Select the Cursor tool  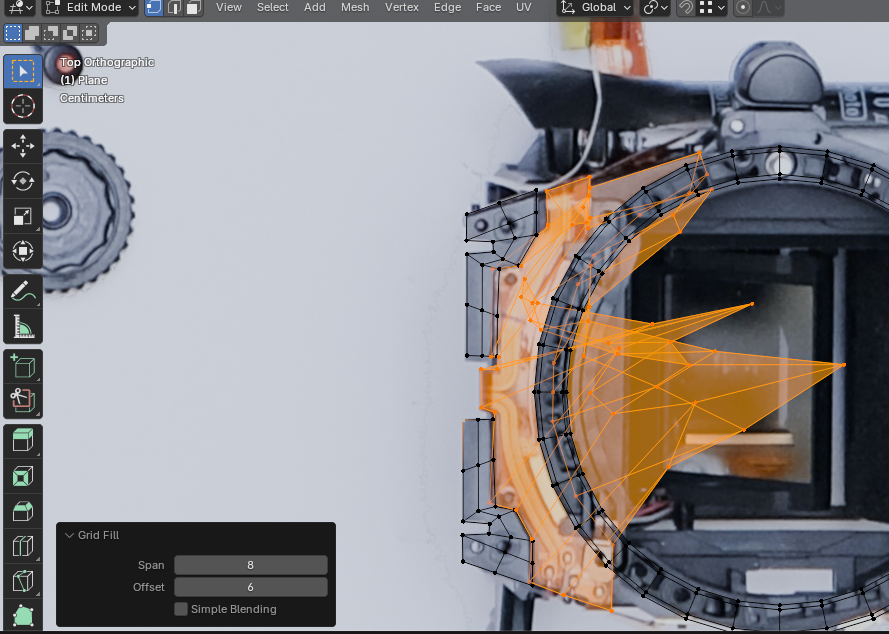22,106
